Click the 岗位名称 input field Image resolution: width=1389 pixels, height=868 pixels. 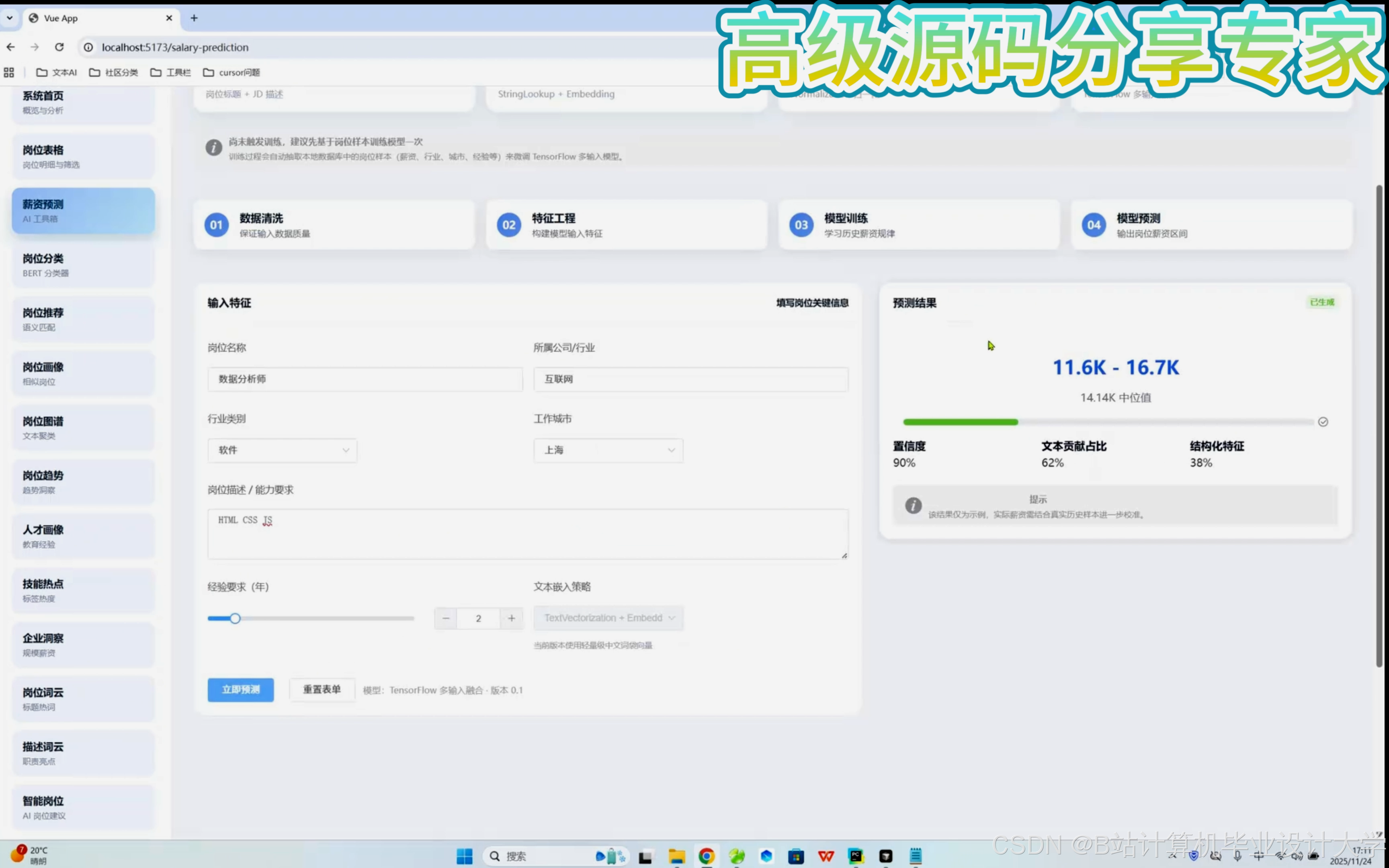[365, 379]
